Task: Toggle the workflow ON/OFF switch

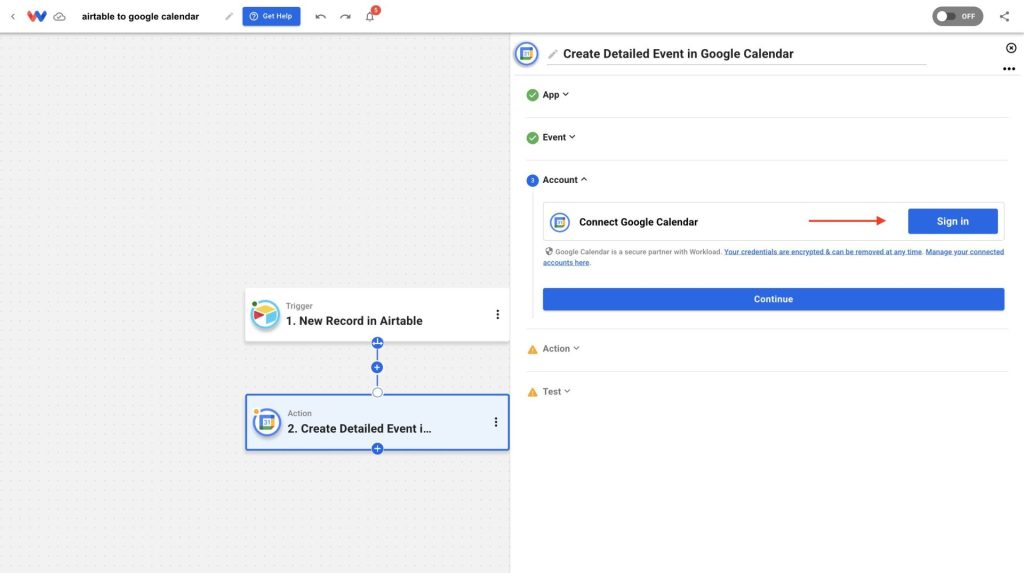Action: coord(957,16)
